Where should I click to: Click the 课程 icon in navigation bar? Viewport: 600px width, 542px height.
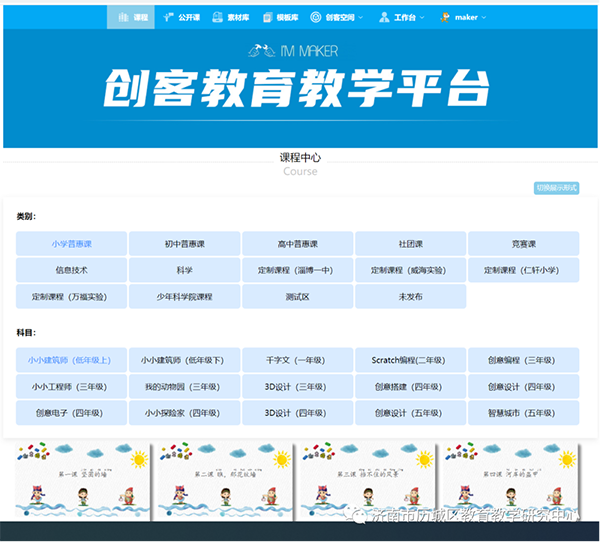coord(123,18)
